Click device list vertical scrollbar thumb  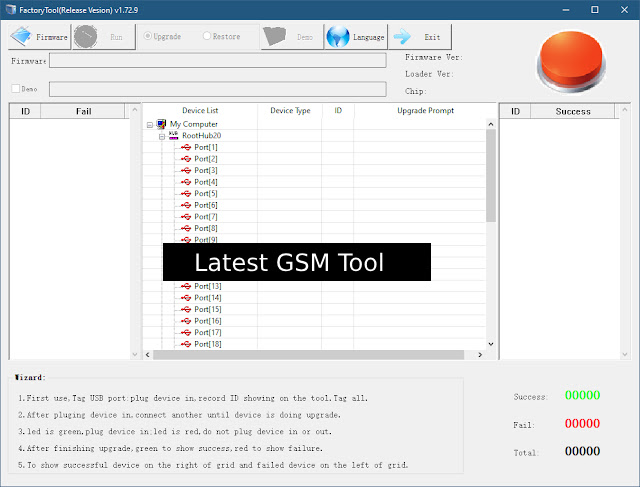click(491, 176)
